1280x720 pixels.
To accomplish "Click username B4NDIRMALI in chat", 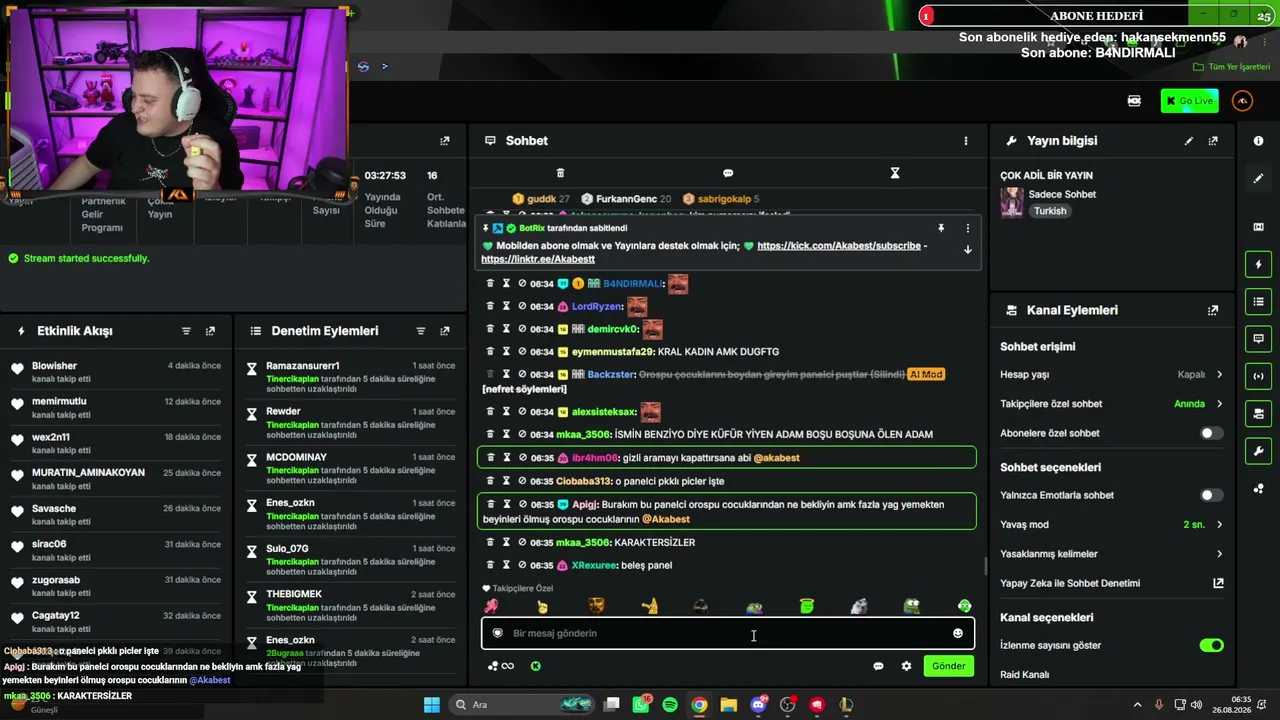I will click(632, 284).
